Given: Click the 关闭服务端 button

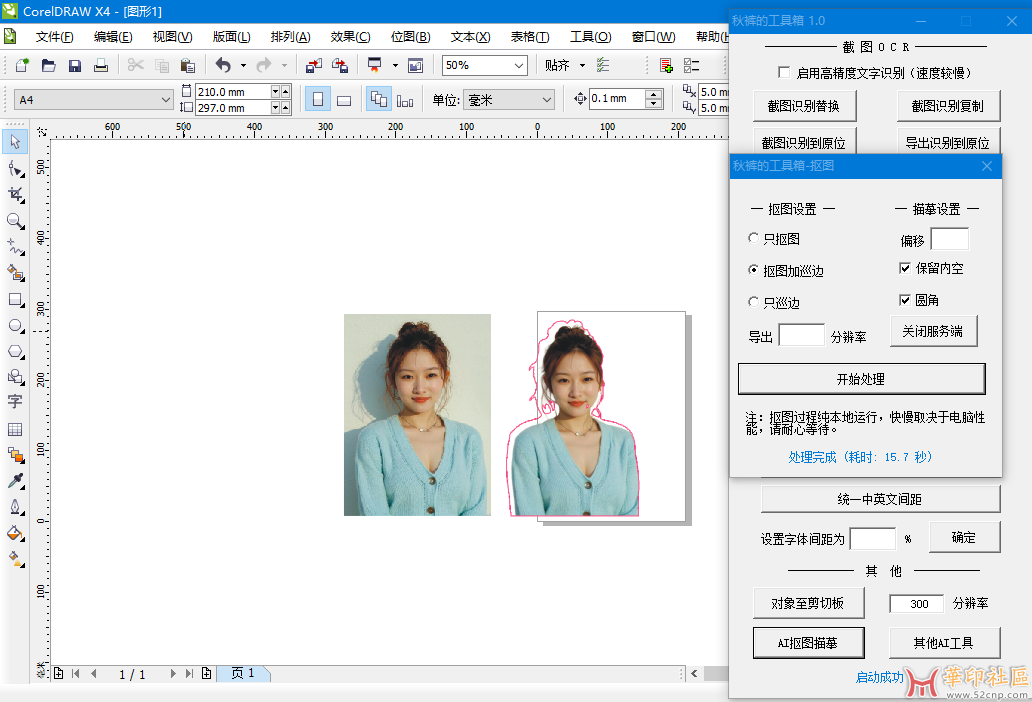Looking at the screenshot, I should point(932,331).
